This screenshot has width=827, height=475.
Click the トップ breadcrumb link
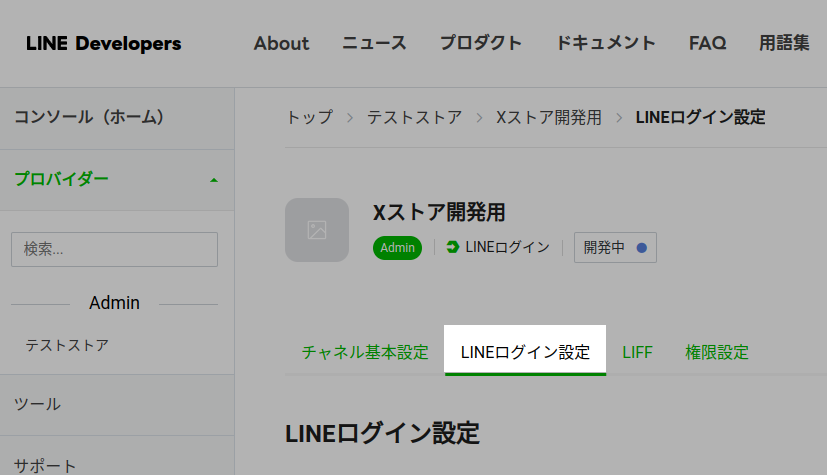pos(309,117)
